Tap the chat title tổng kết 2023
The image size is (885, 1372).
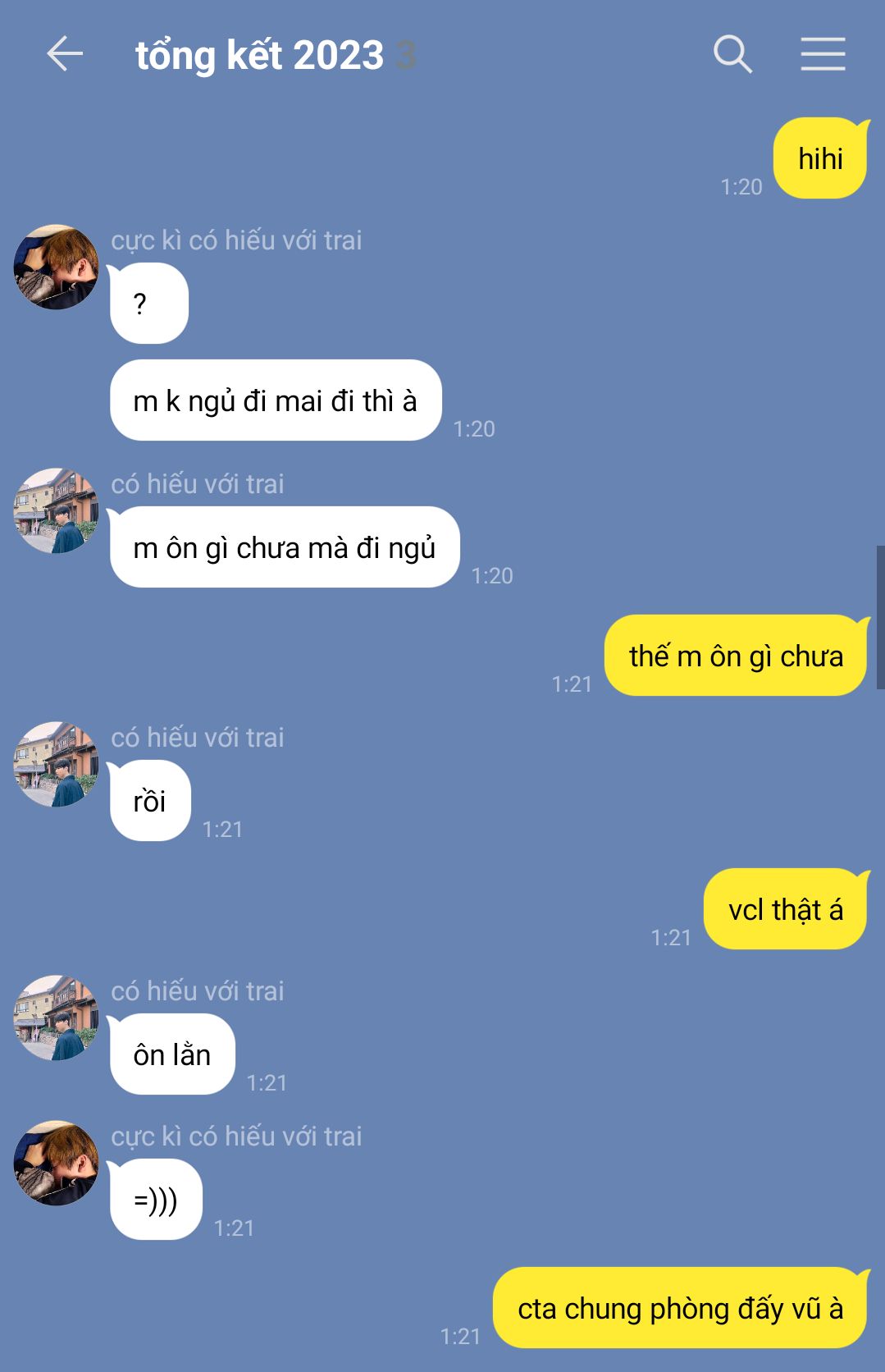[x=259, y=56]
